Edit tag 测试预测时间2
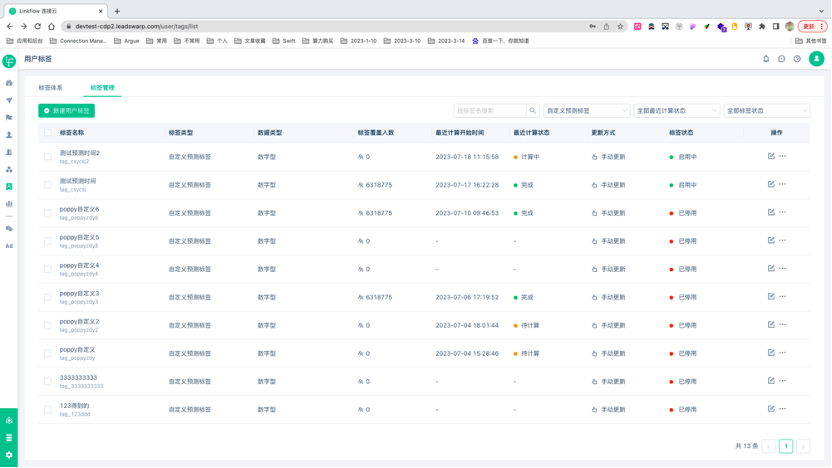The width and height of the screenshot is (832, 468). 771,156
